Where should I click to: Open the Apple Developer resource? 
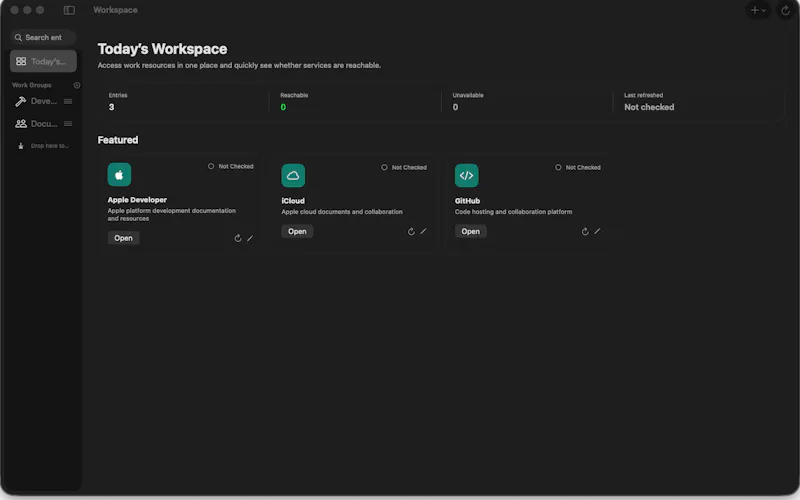point(123,238)
